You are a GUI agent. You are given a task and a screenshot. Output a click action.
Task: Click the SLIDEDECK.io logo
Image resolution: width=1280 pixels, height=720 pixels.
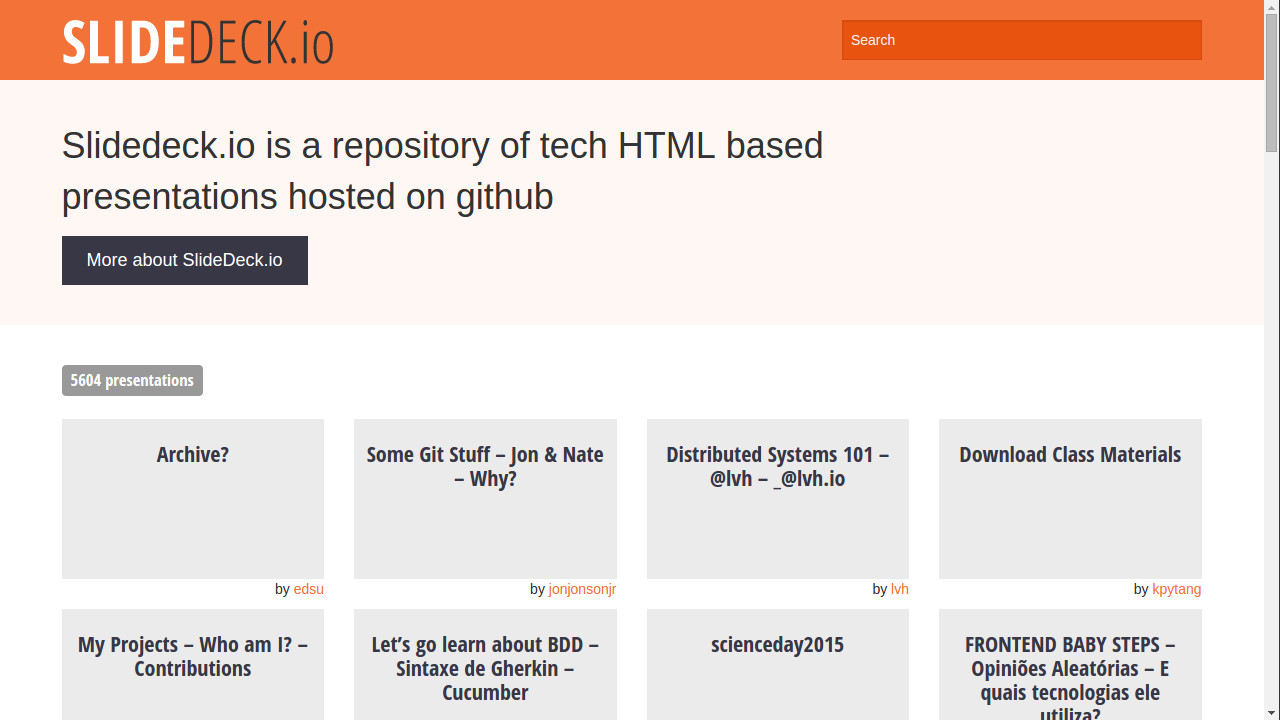point(198,42)
